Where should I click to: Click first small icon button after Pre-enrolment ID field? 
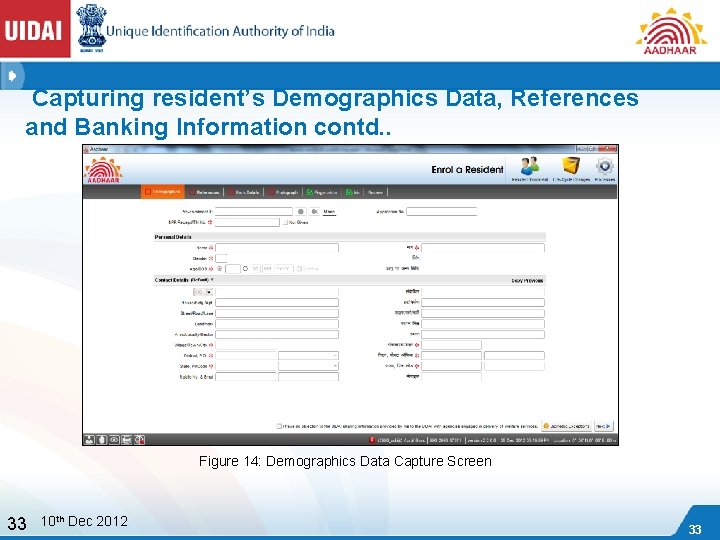pos(301,211)
